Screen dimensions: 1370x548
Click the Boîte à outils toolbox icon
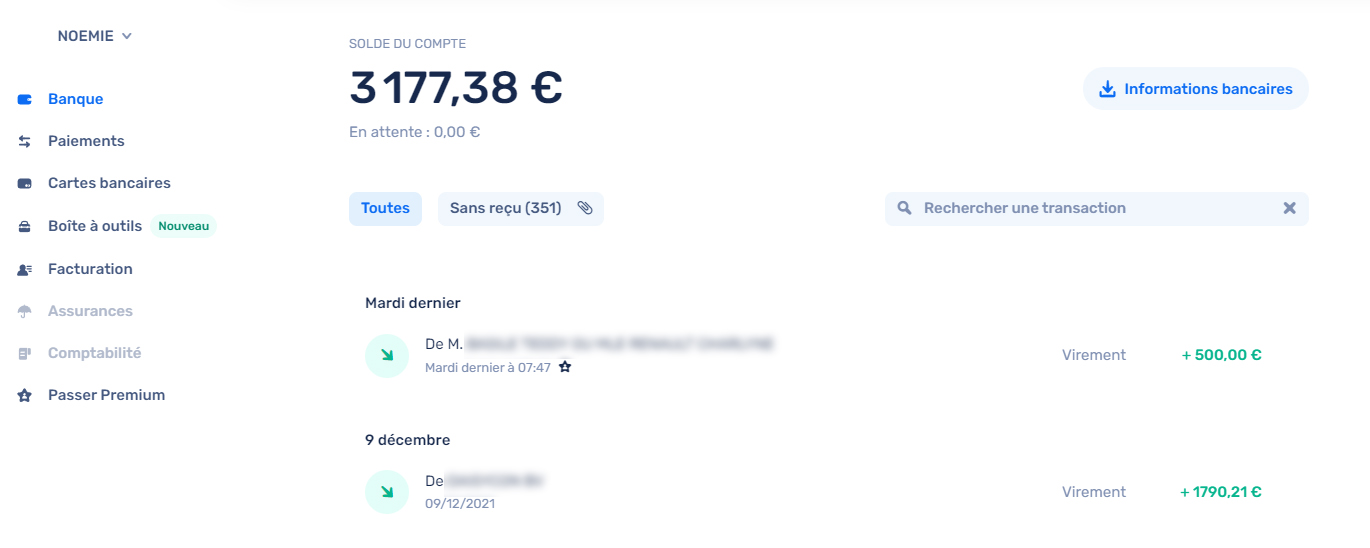coord(25,226)
